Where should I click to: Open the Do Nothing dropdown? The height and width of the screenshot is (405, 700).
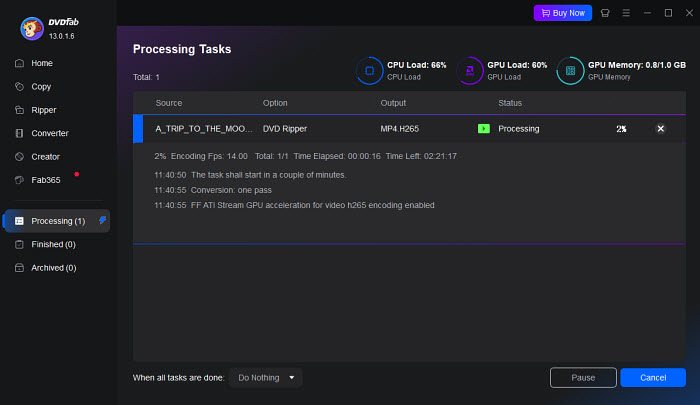click(x=266, y=378)
